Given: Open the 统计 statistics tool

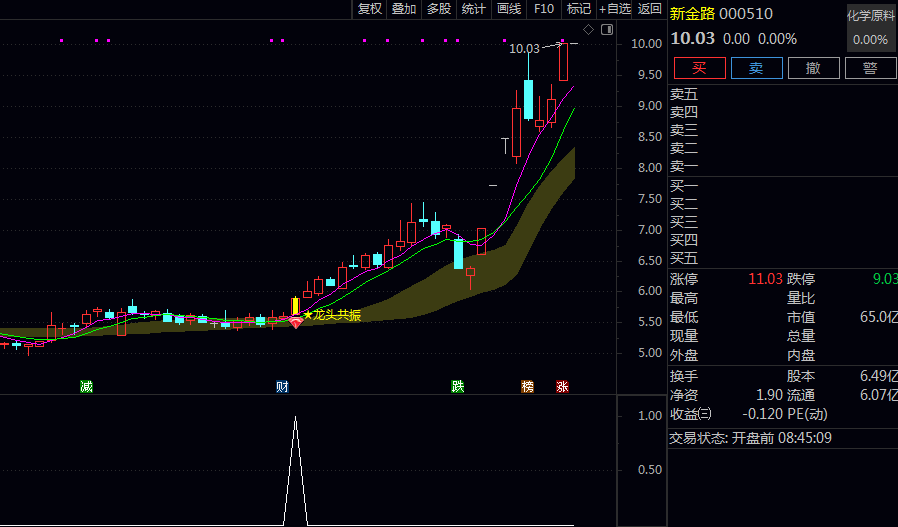Looking at the screenshot, I should [x=474, y=9].
